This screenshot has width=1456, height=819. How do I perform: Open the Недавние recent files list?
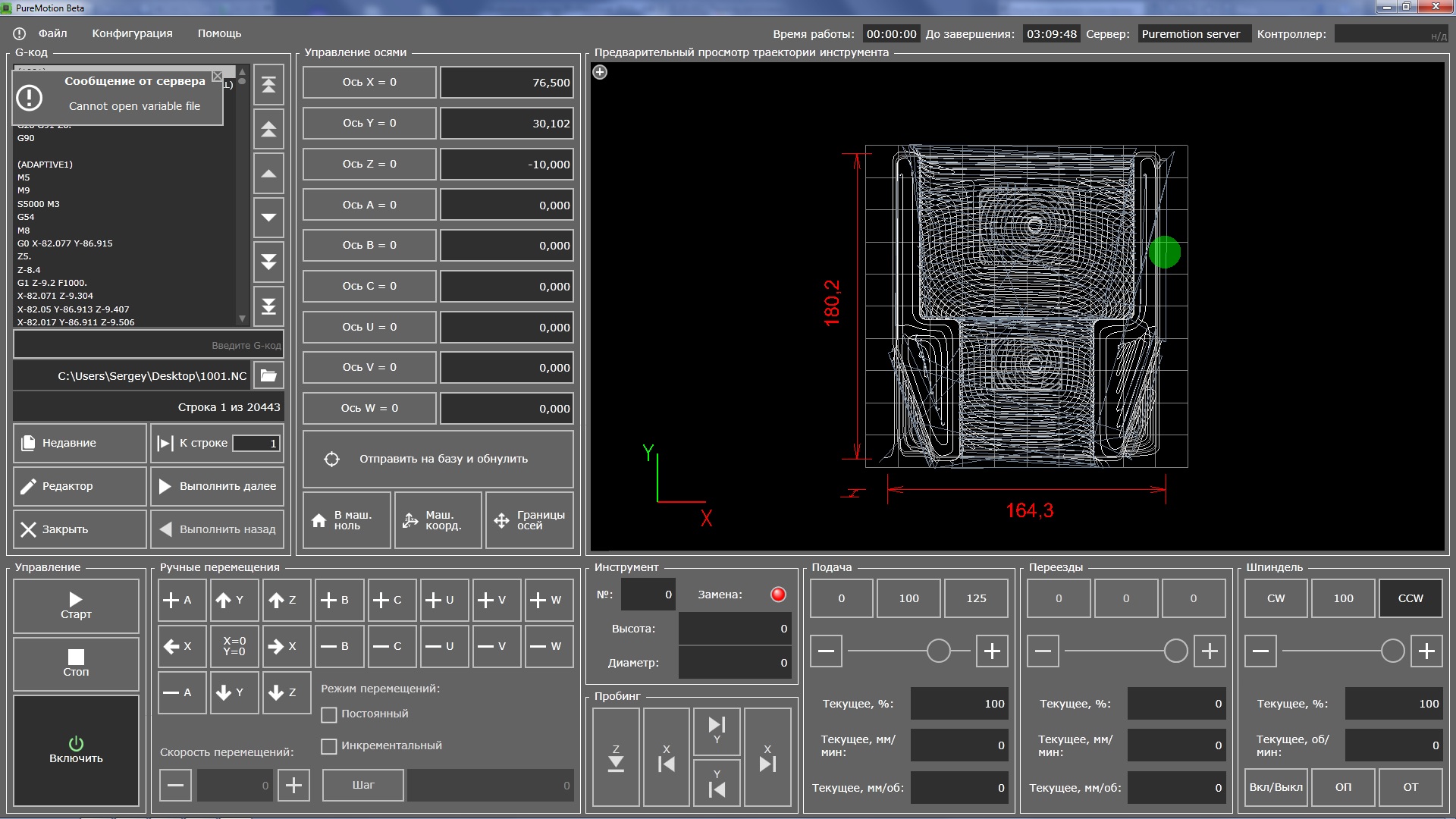pyautogui.click(x=79, y=443)
